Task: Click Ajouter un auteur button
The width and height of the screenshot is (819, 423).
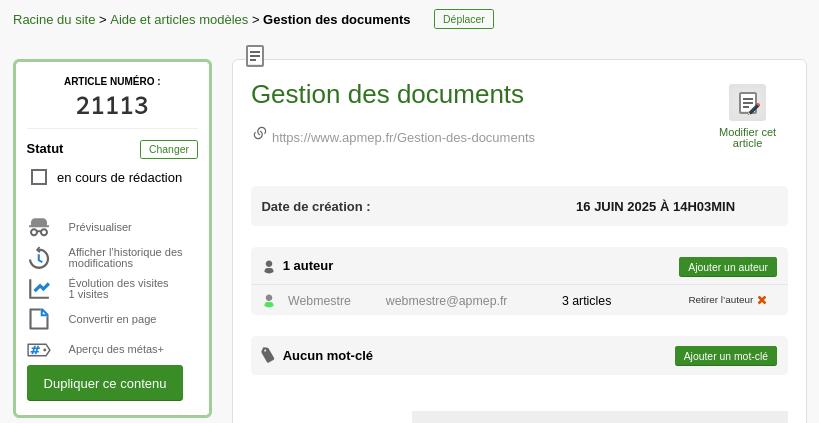Action: click(x=727, y=267)
